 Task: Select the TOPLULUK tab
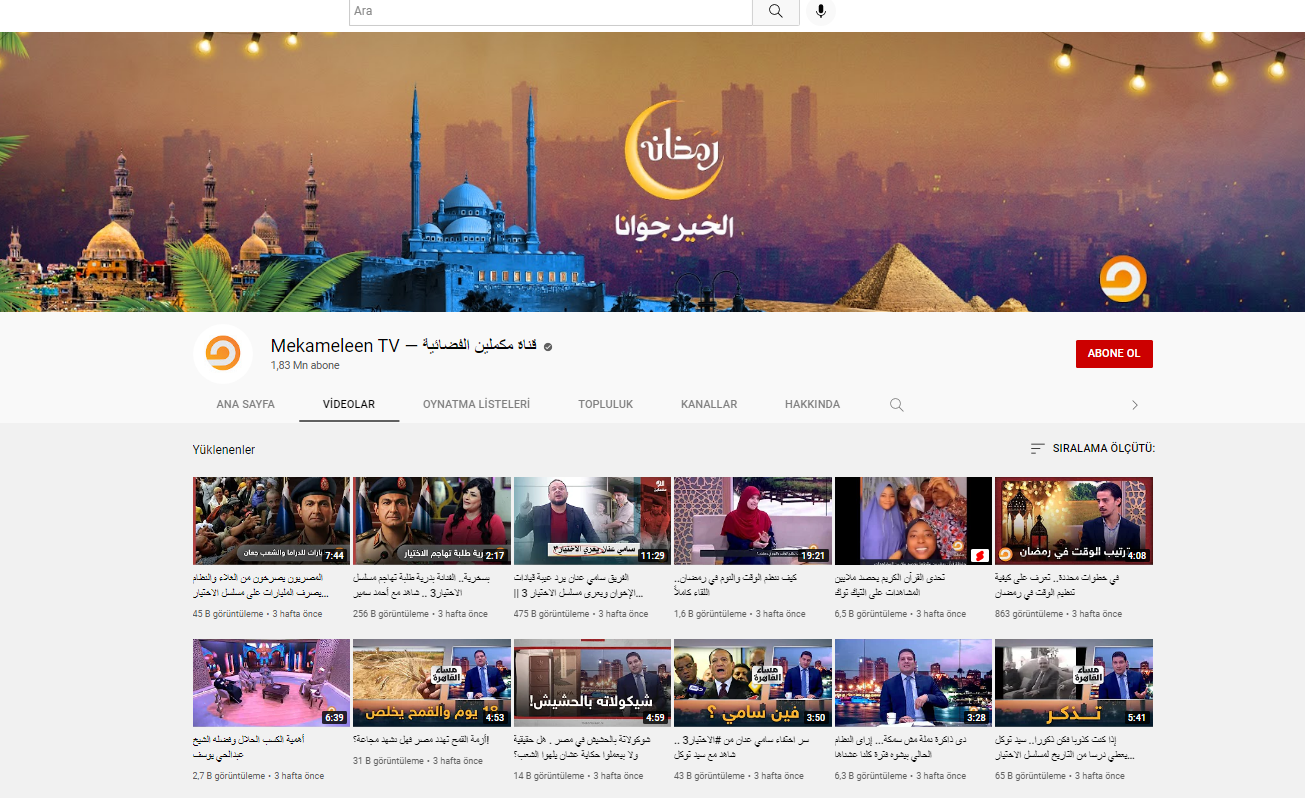[605, 405]
